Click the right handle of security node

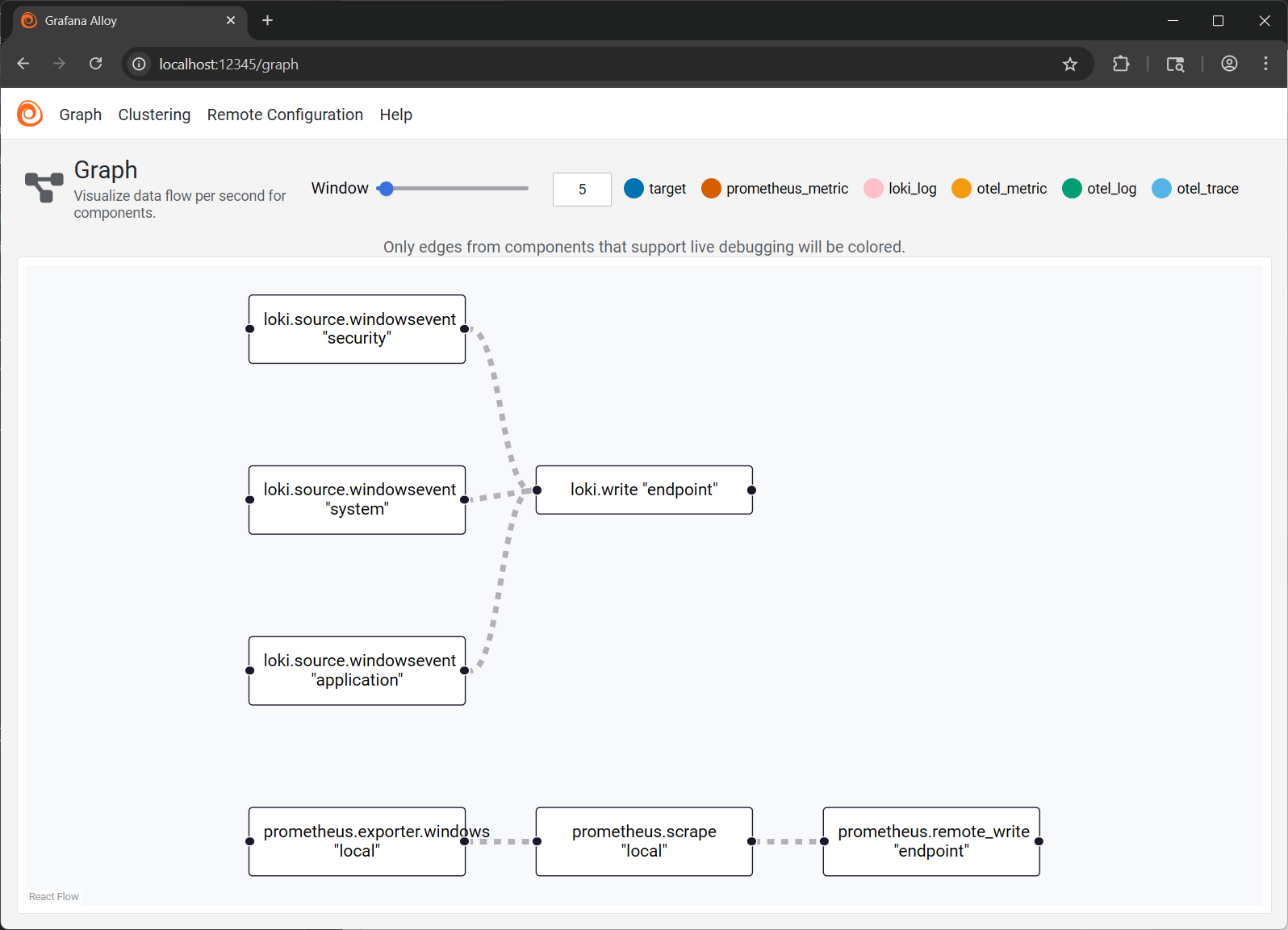tap(465, 329)
